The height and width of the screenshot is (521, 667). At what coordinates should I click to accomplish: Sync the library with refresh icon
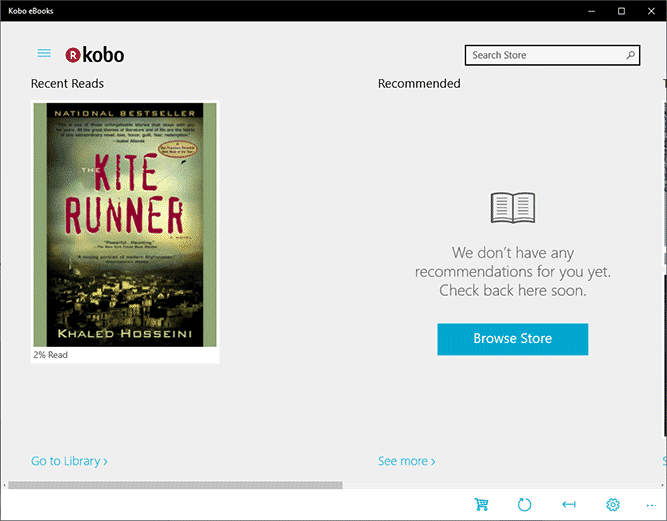pyautogui.click(x=525, y=505)
